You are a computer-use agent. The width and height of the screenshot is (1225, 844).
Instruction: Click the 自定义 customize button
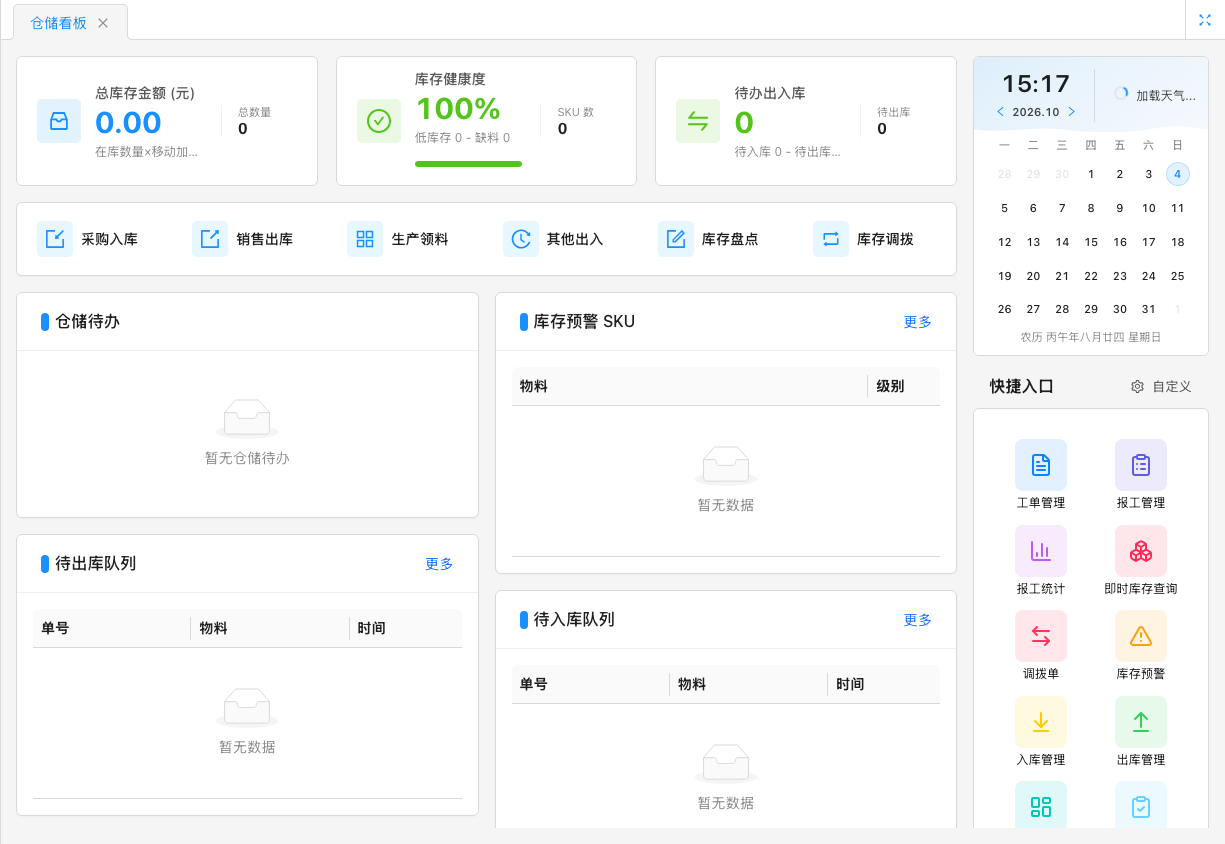click(x=1161, y=386)
